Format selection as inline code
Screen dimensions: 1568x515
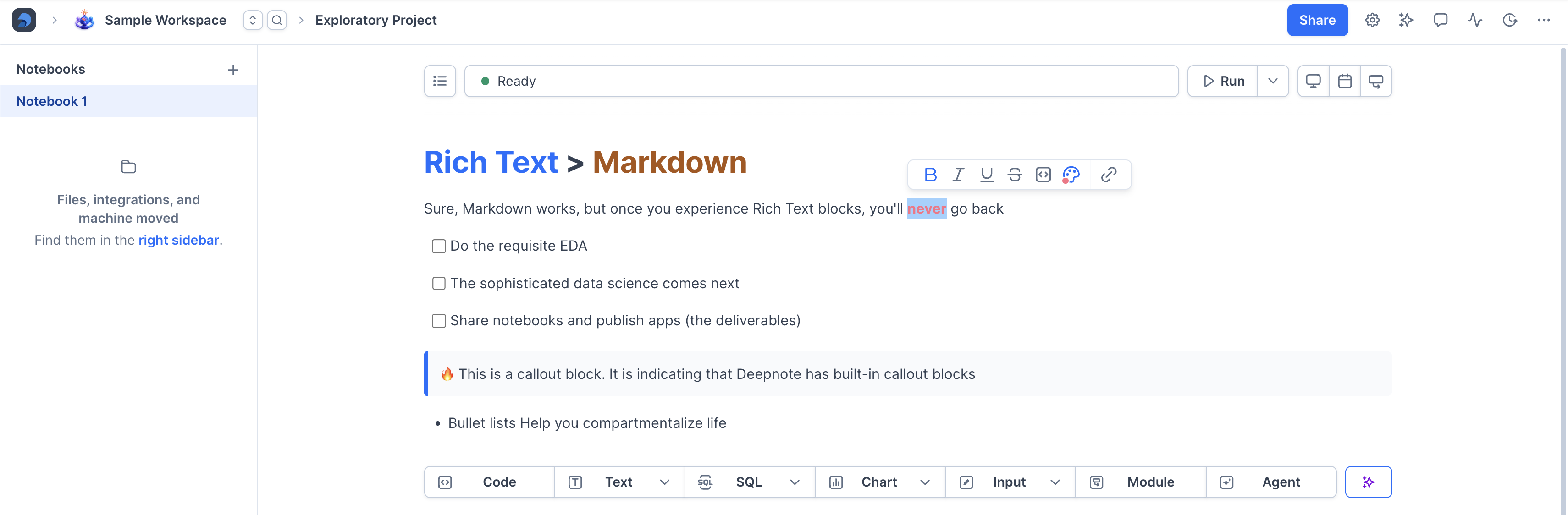pos(1043,175)
